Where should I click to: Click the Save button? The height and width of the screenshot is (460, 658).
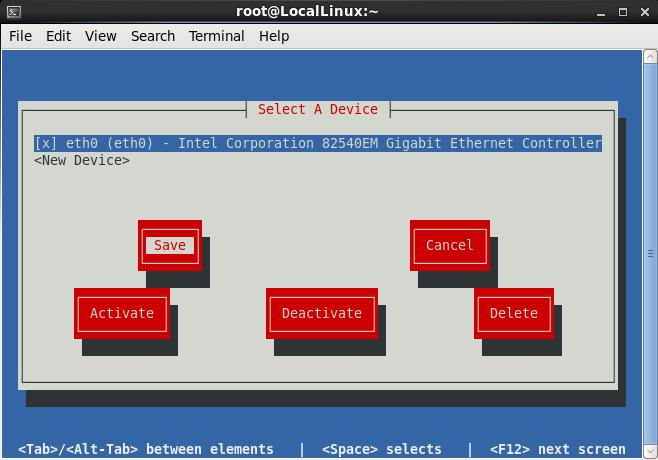click(x=170, y=246)
